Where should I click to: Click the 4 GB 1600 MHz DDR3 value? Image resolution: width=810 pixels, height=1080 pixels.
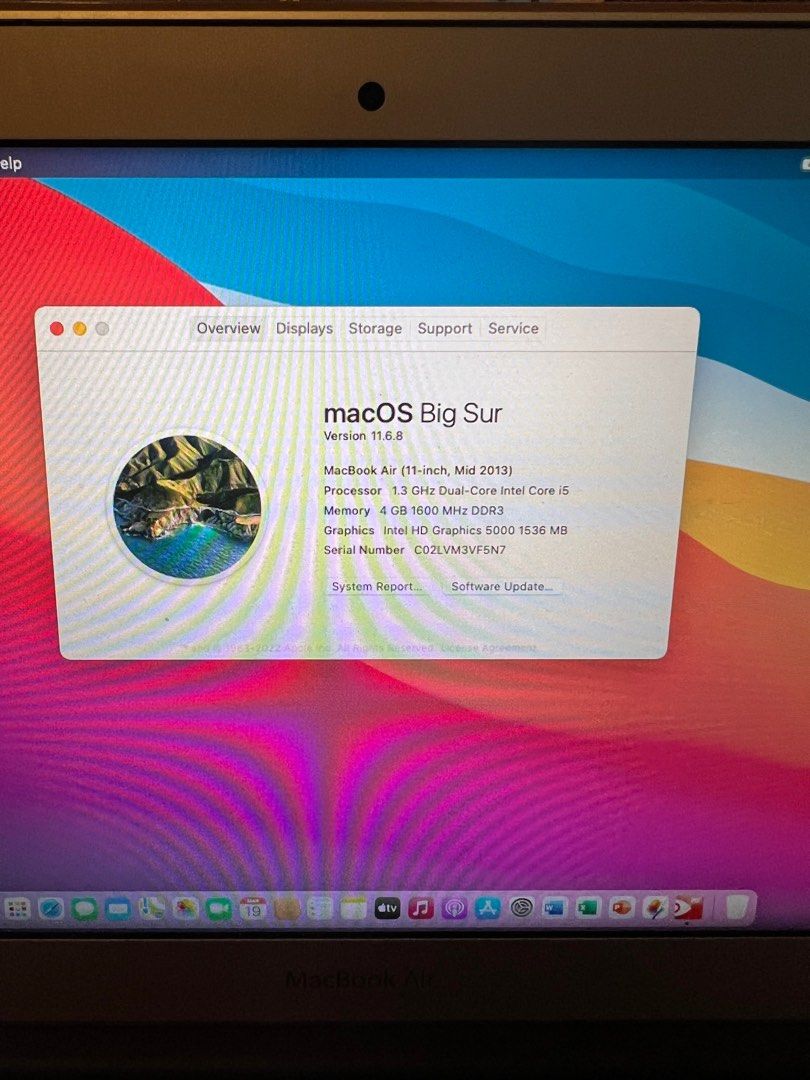pos(442,511)
